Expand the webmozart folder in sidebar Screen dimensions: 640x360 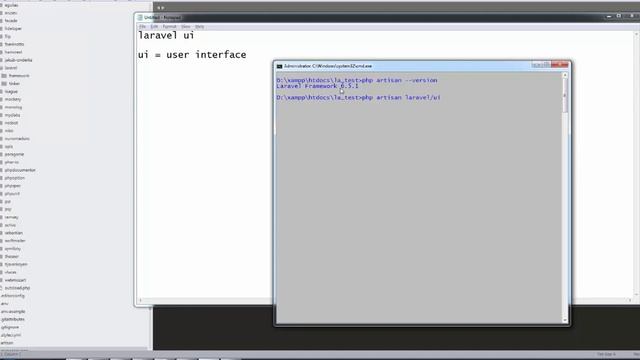[15, 280]
